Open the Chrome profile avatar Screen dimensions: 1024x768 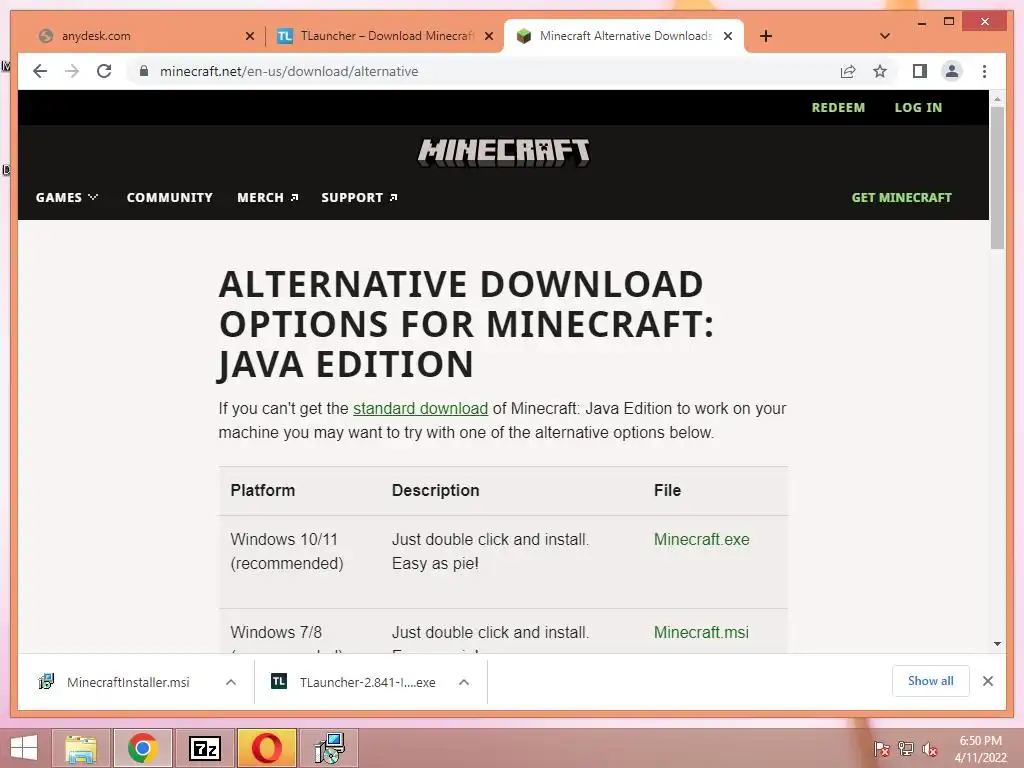[952, 71]
